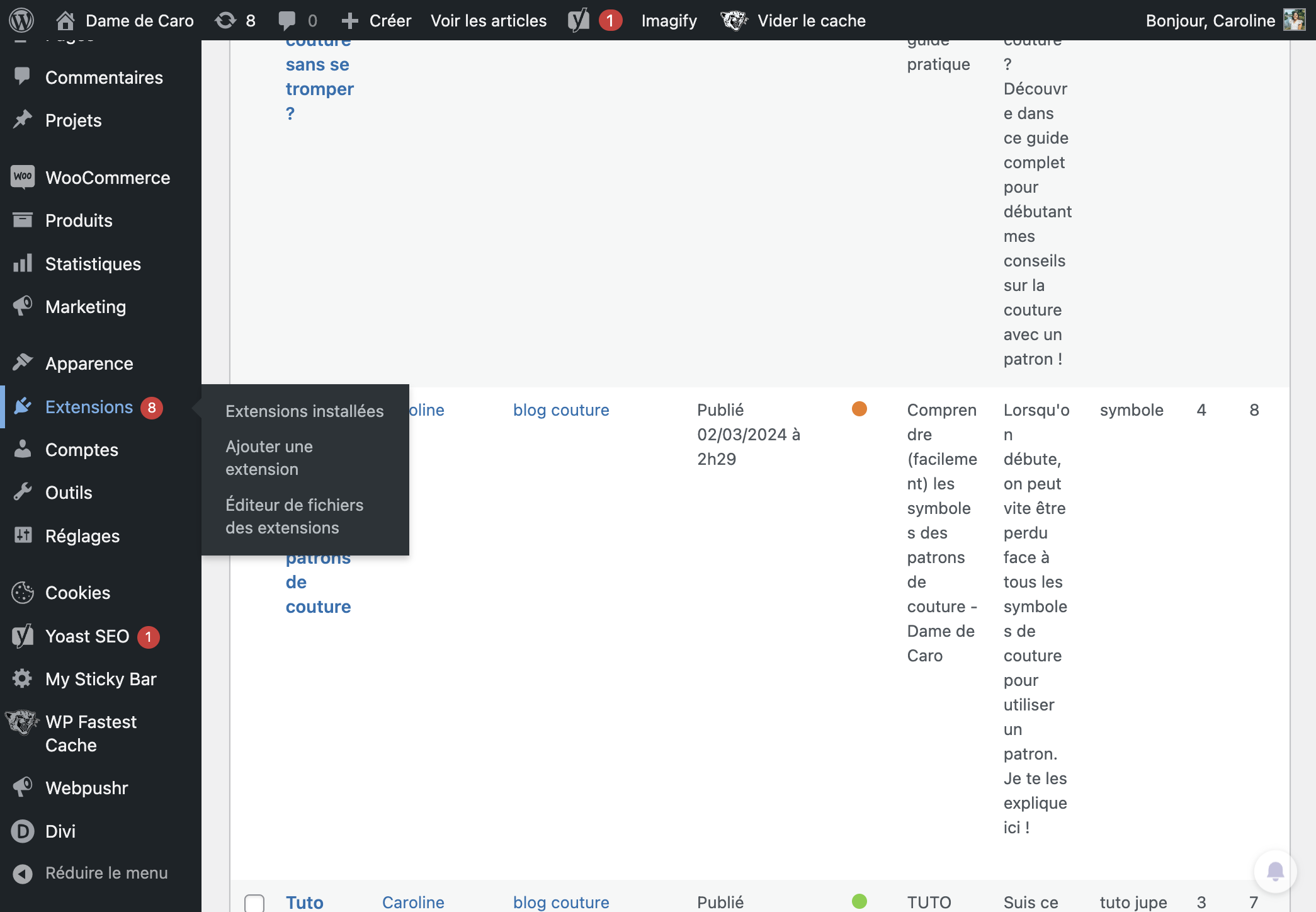Click the WP Fastest Cache cheetah icon in top bar
The width and height of the screenshot is (1316, 912).
pos(734,20)
